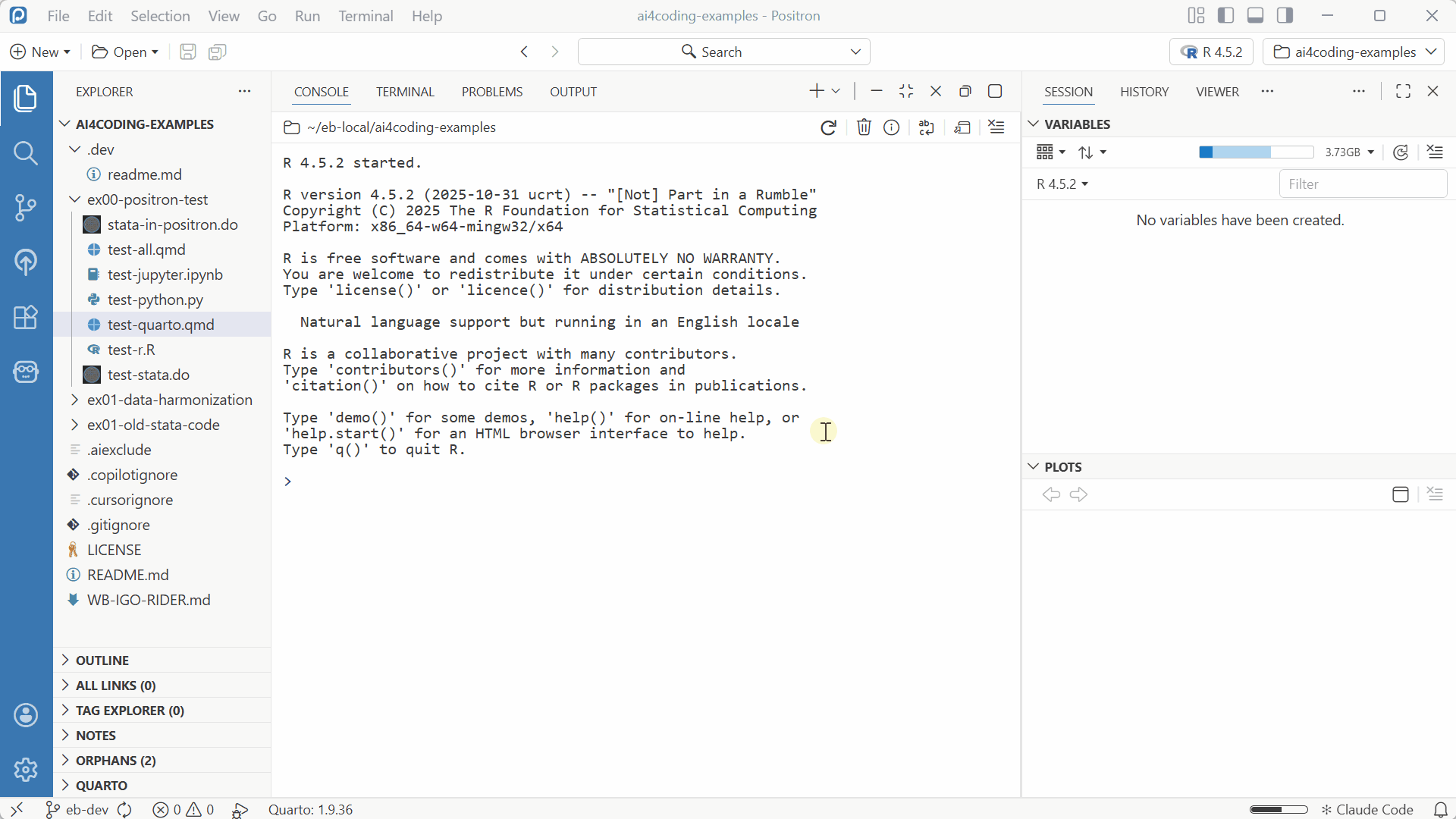The height and width of the screenshot is (819, 1456).
Task: Open the ai4coding-examples folder dropdown
Action: coord(1354,52)
